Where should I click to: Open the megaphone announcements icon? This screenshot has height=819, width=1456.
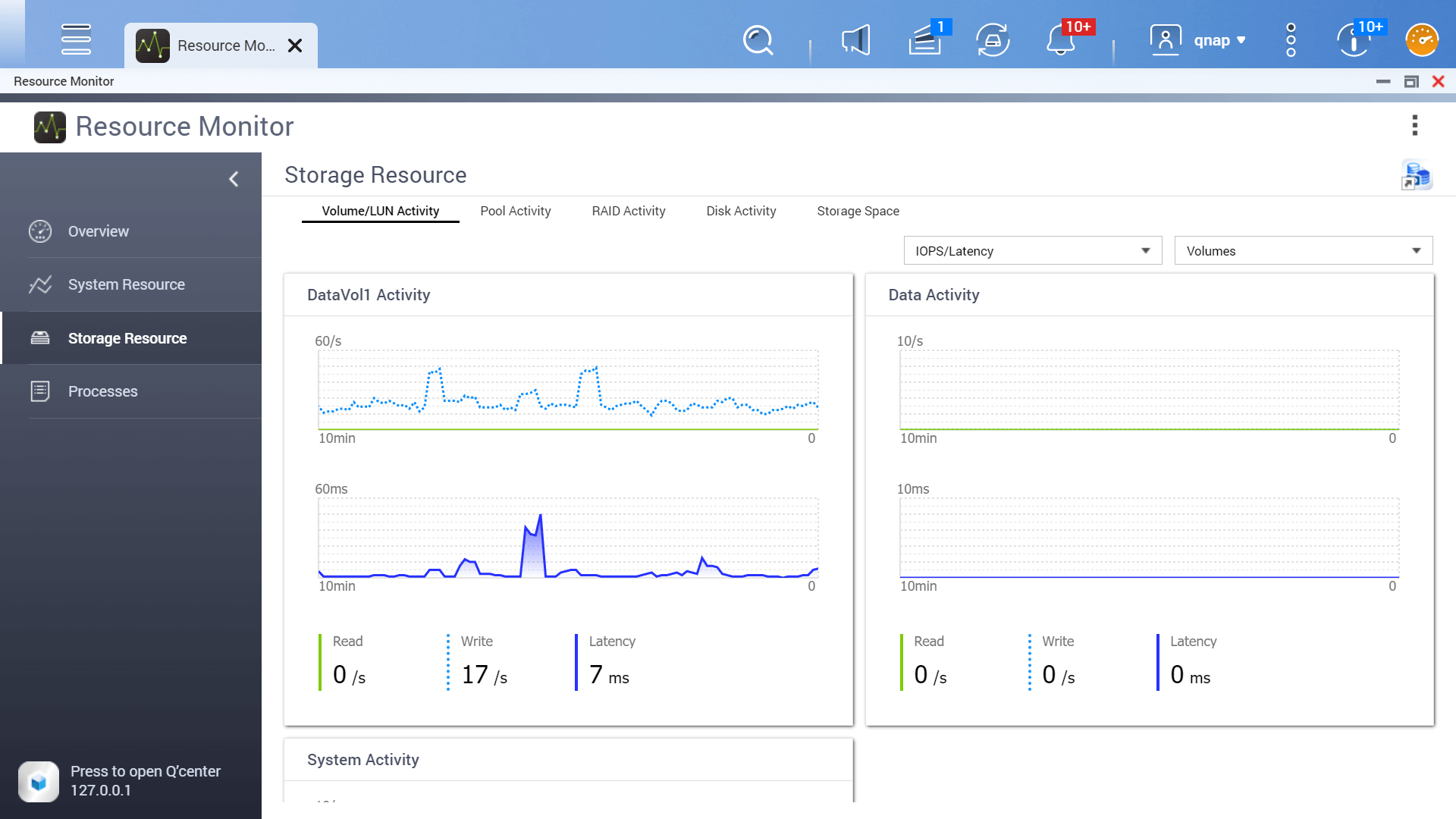855,40
